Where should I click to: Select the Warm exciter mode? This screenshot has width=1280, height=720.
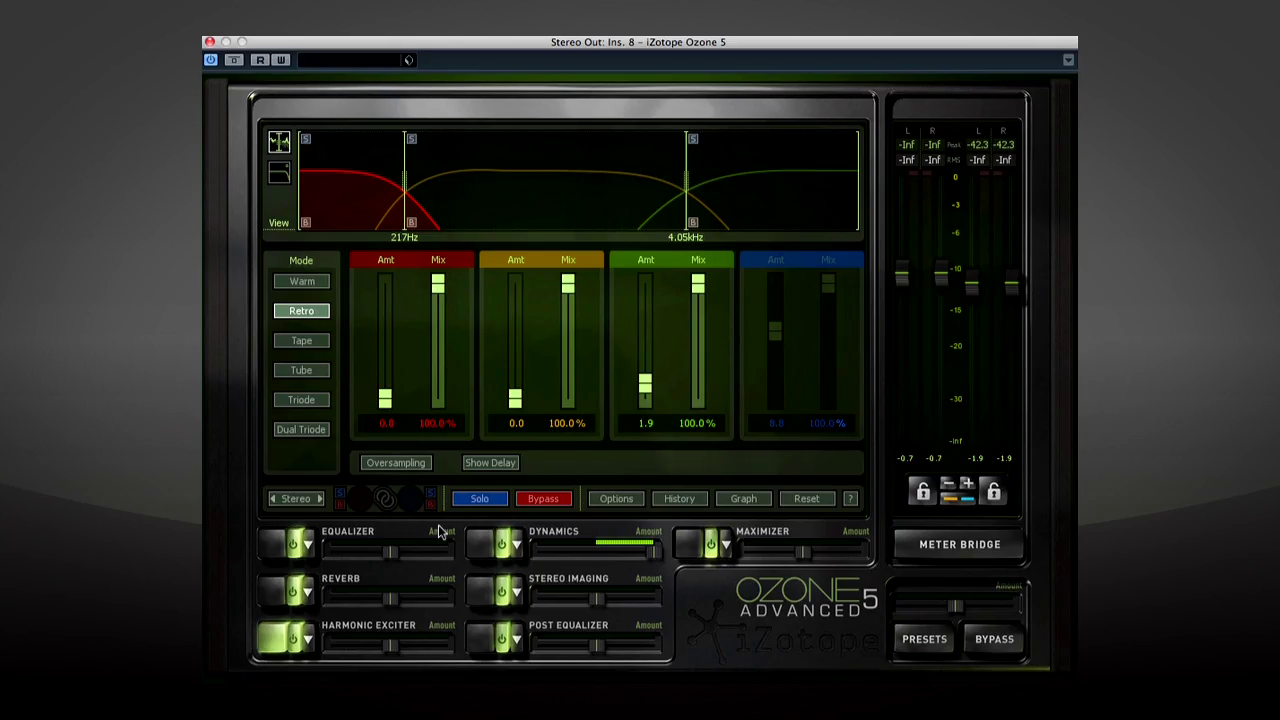[x=301, y=281]
